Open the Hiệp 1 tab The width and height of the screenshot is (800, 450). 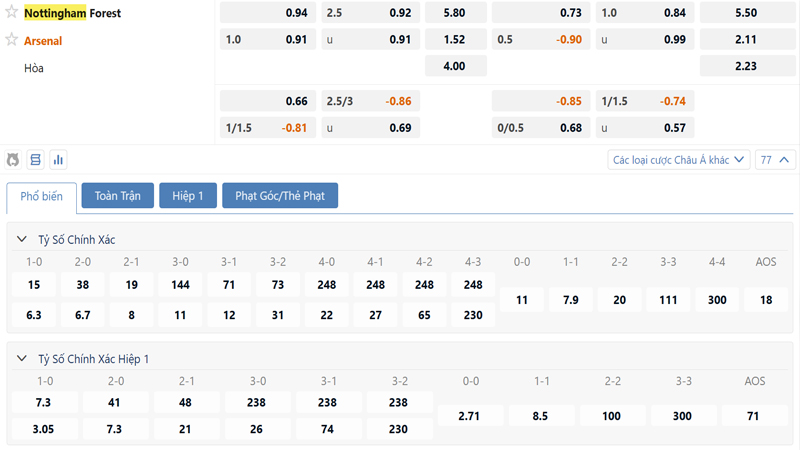pos(188,196)
